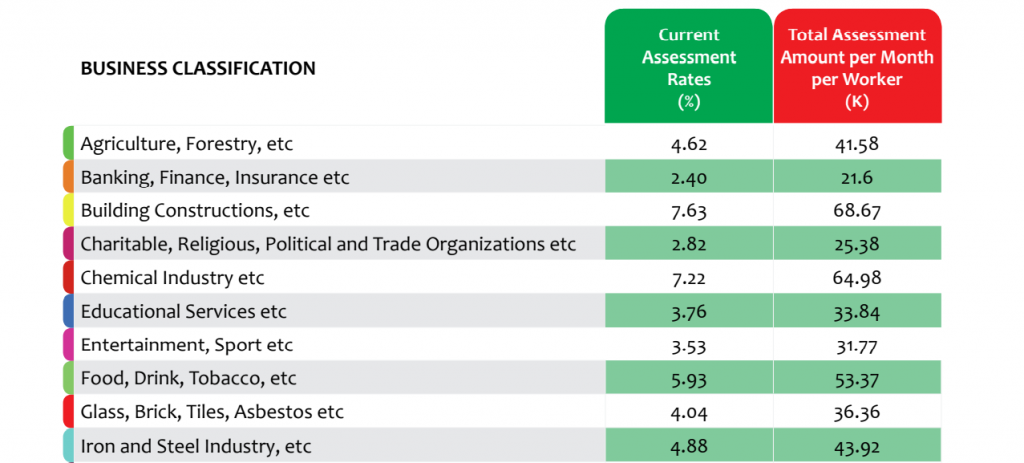Screen dimensions: 1024x463
Task: Click teal color tab beside Iron and Steel
Action: (x=68, y=446)
